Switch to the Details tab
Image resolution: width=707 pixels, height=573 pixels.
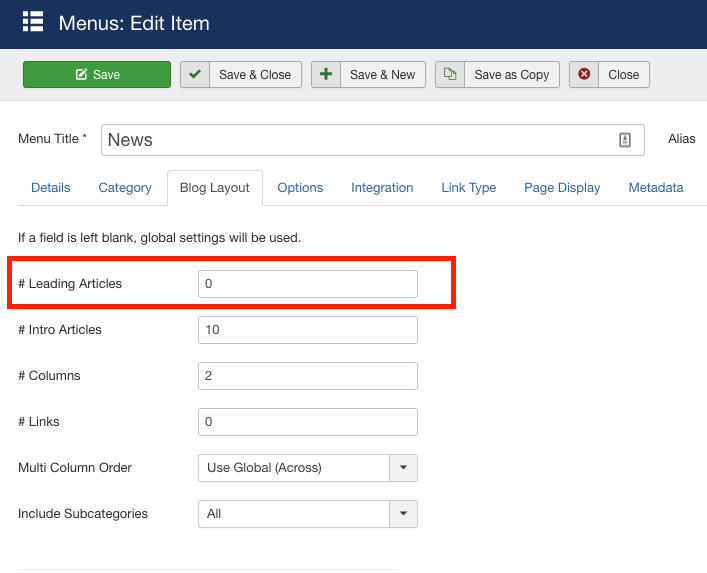(x=51, y=188)
